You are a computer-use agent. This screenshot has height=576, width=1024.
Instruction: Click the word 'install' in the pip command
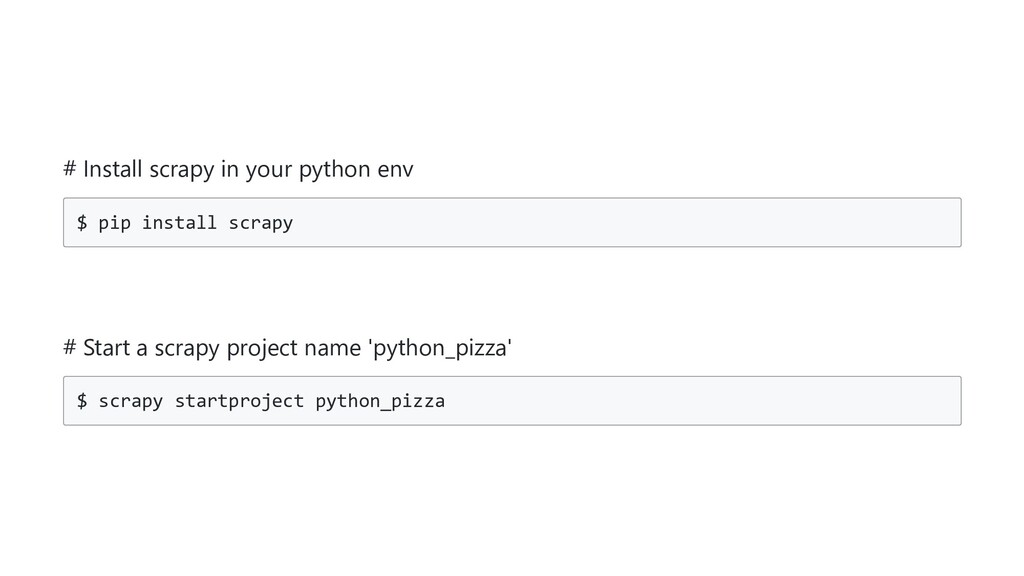(x=179, y=222)
